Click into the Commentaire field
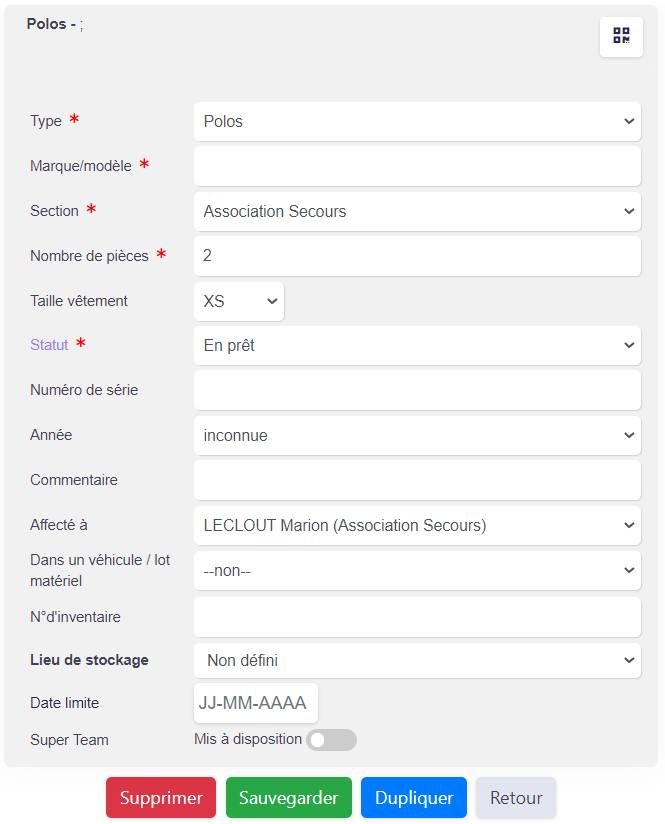This screenshot has width=665, height=824. (x=417, y=480)
